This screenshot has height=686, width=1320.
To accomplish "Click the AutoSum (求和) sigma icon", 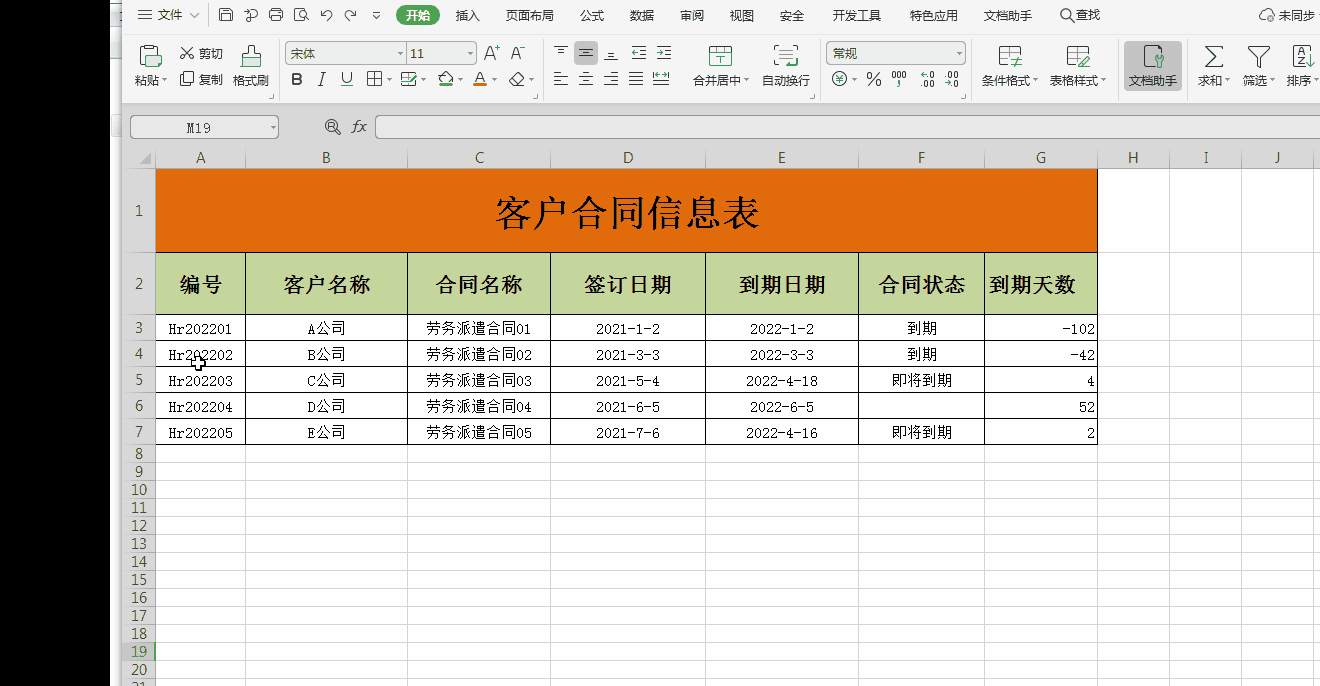I will [x=1214, y=56].
